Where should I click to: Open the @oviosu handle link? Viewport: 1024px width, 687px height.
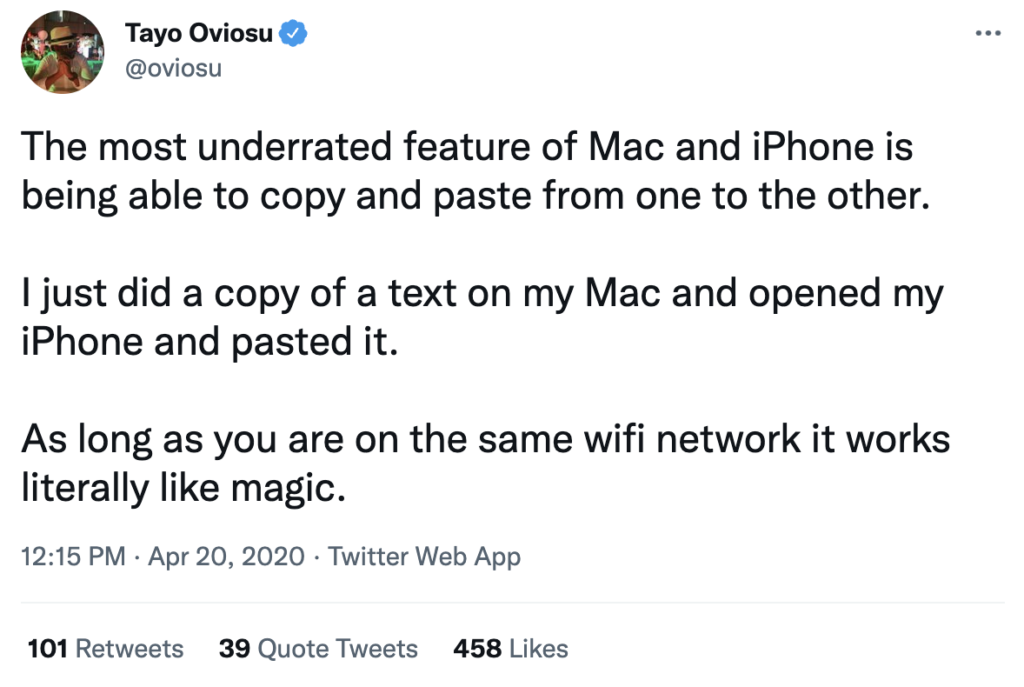coord(173,68)
